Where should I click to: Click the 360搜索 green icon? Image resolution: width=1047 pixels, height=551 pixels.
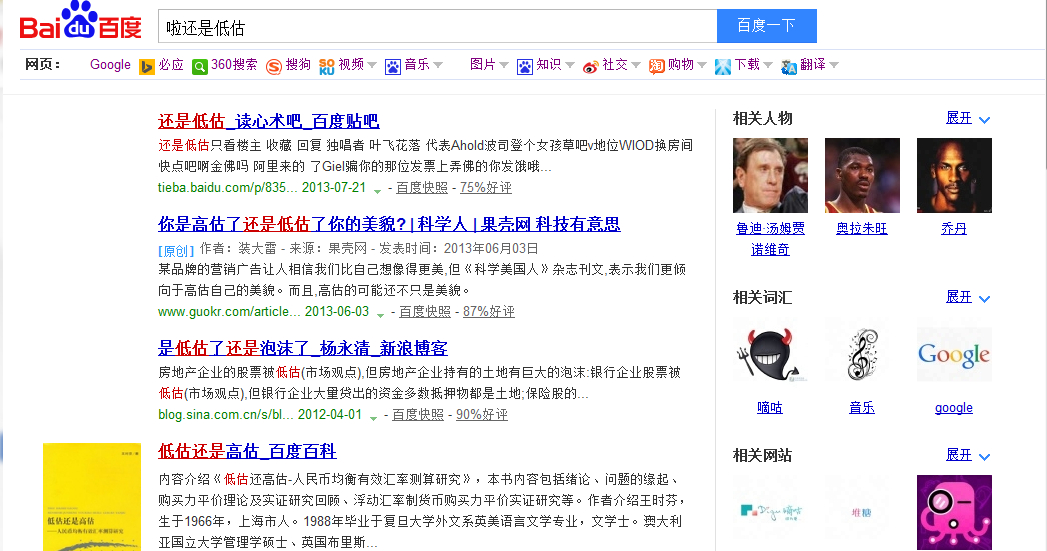tap(200, 66)
